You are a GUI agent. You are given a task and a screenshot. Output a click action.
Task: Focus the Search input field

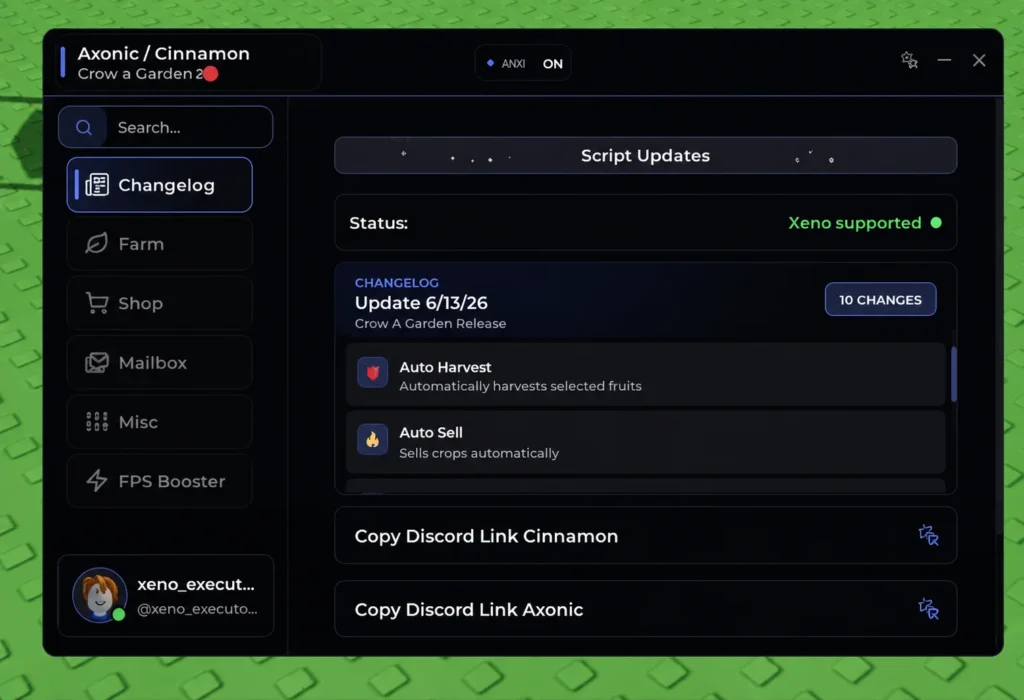click(165, 127)
